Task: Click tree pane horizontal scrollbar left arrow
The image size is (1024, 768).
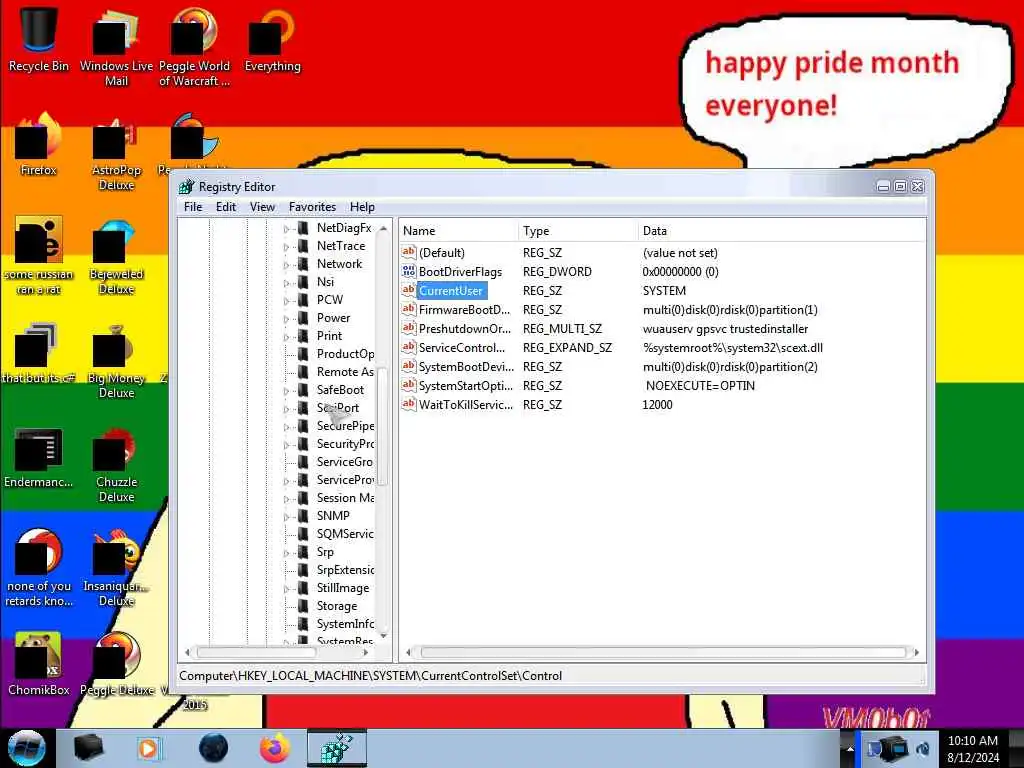Action: 188,652
